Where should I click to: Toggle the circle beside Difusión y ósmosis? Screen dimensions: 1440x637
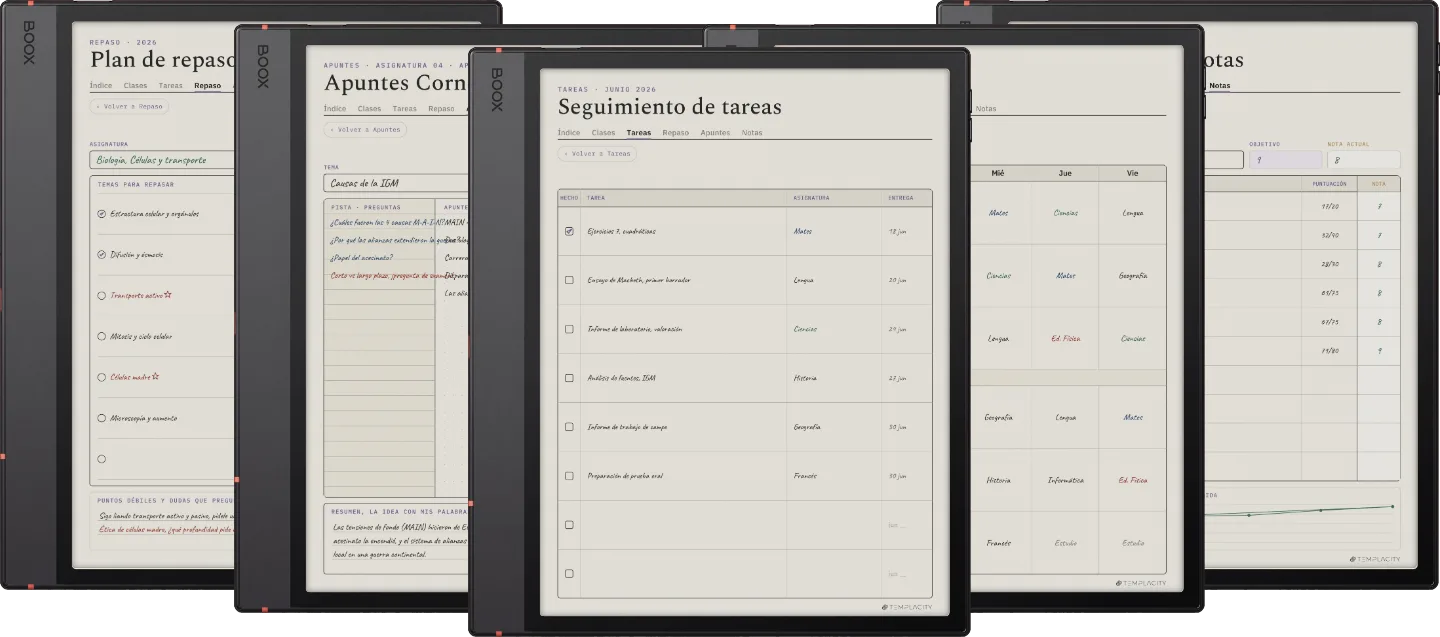click(x=101, y=255)
